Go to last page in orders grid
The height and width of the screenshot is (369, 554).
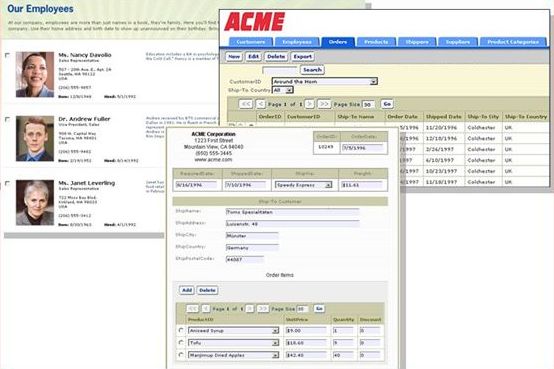[x=324, y=104]
